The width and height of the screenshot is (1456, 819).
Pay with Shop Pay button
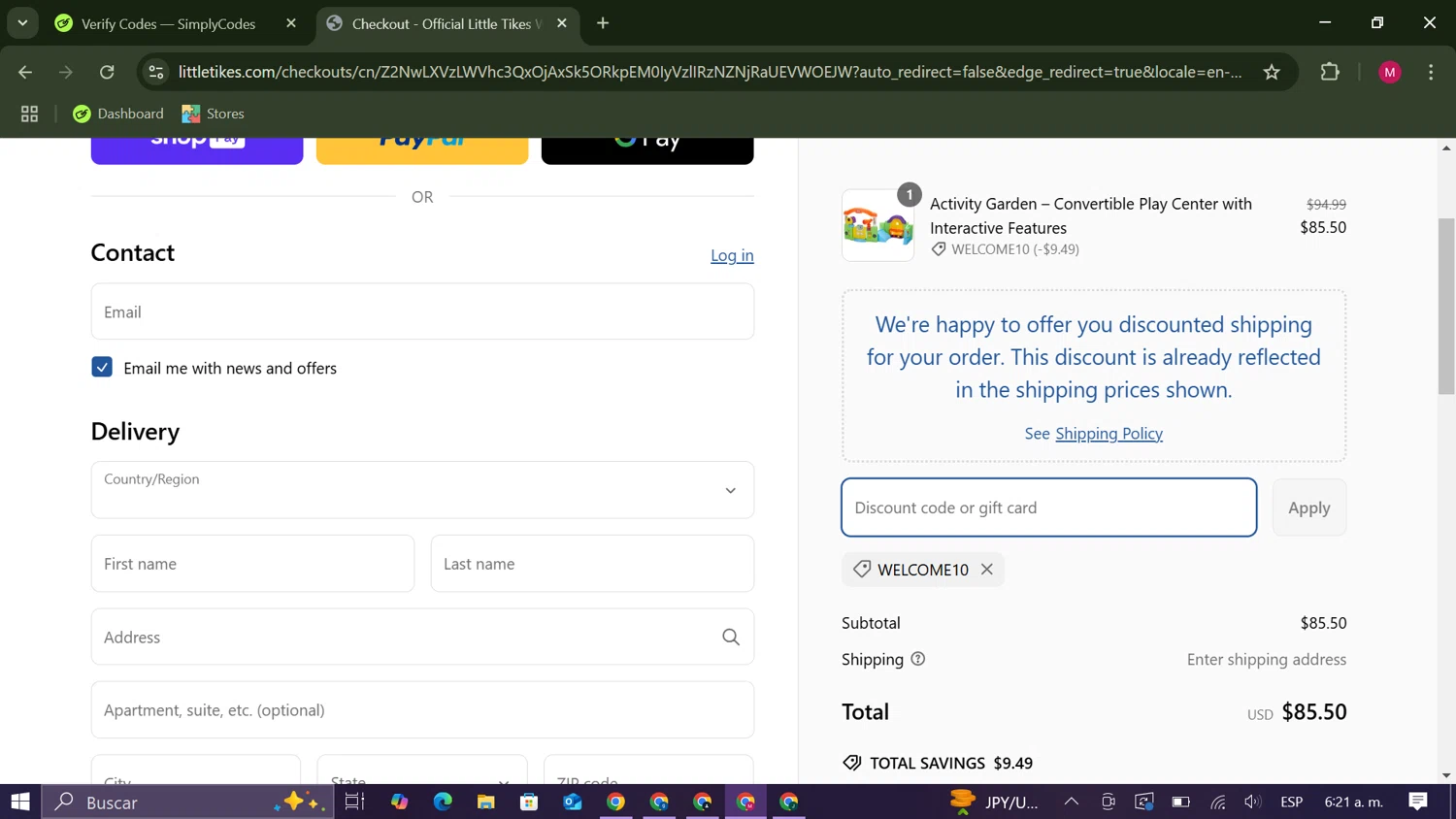(197, 150)
